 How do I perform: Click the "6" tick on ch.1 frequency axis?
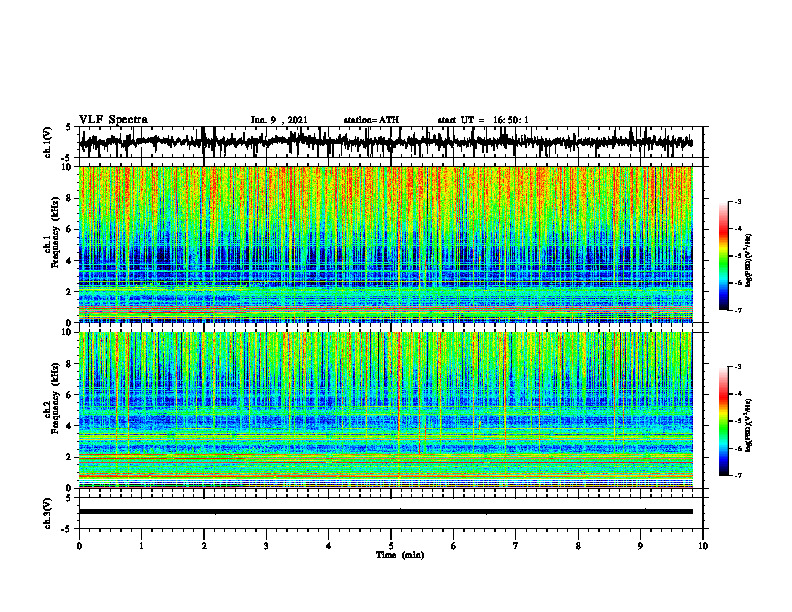(x=69, y=229)
